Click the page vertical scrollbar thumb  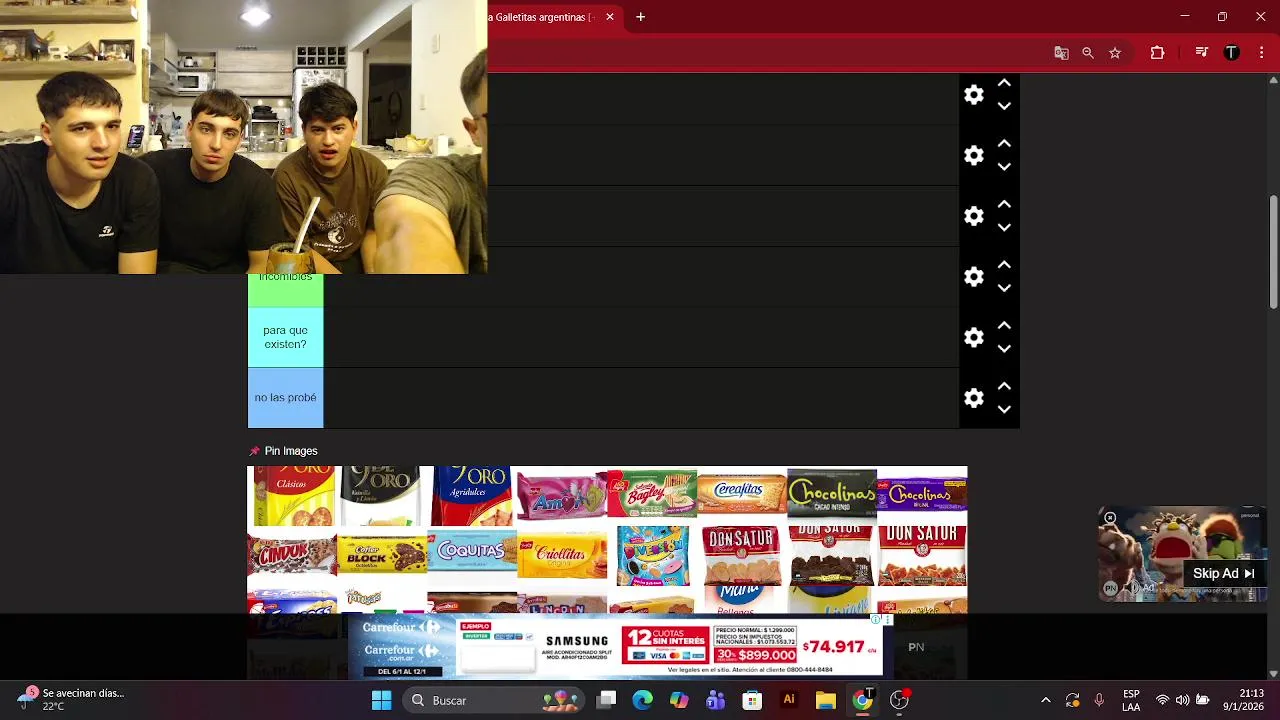point(1273,252)
